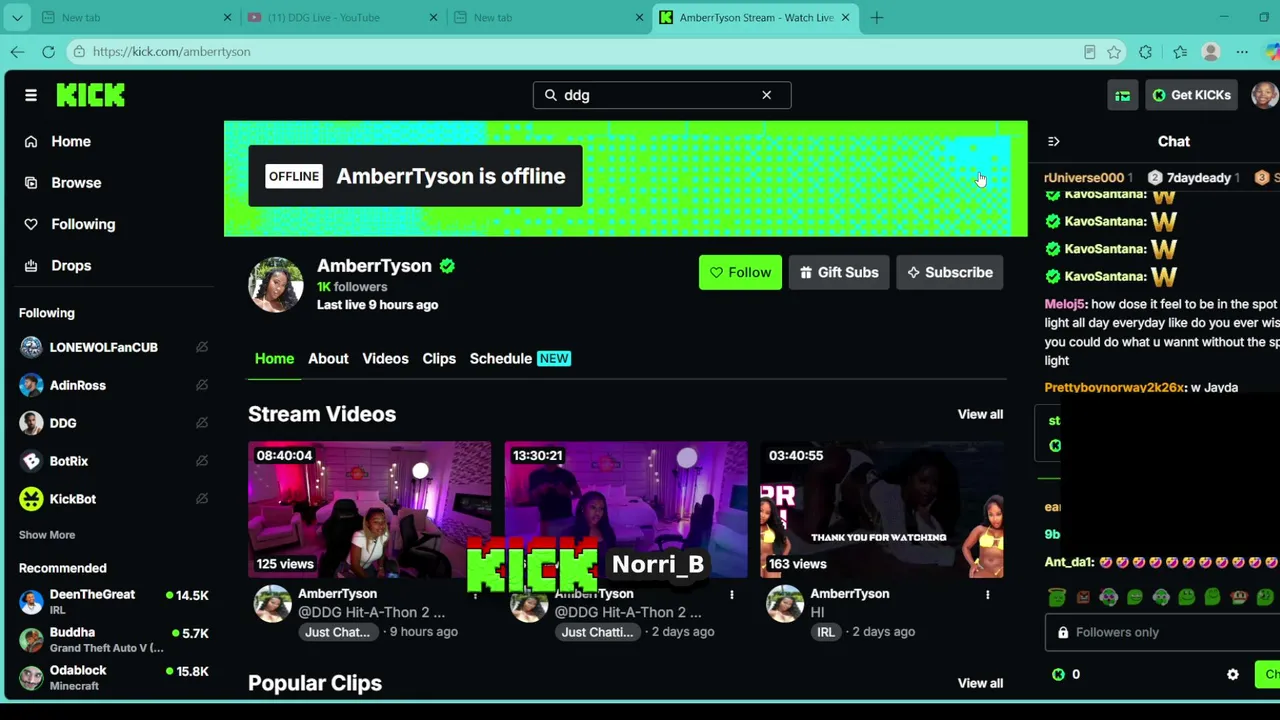View all Popular Clips
This screenshot has height=720, width=1280.
pyautogui.click(x=980, y=683)
